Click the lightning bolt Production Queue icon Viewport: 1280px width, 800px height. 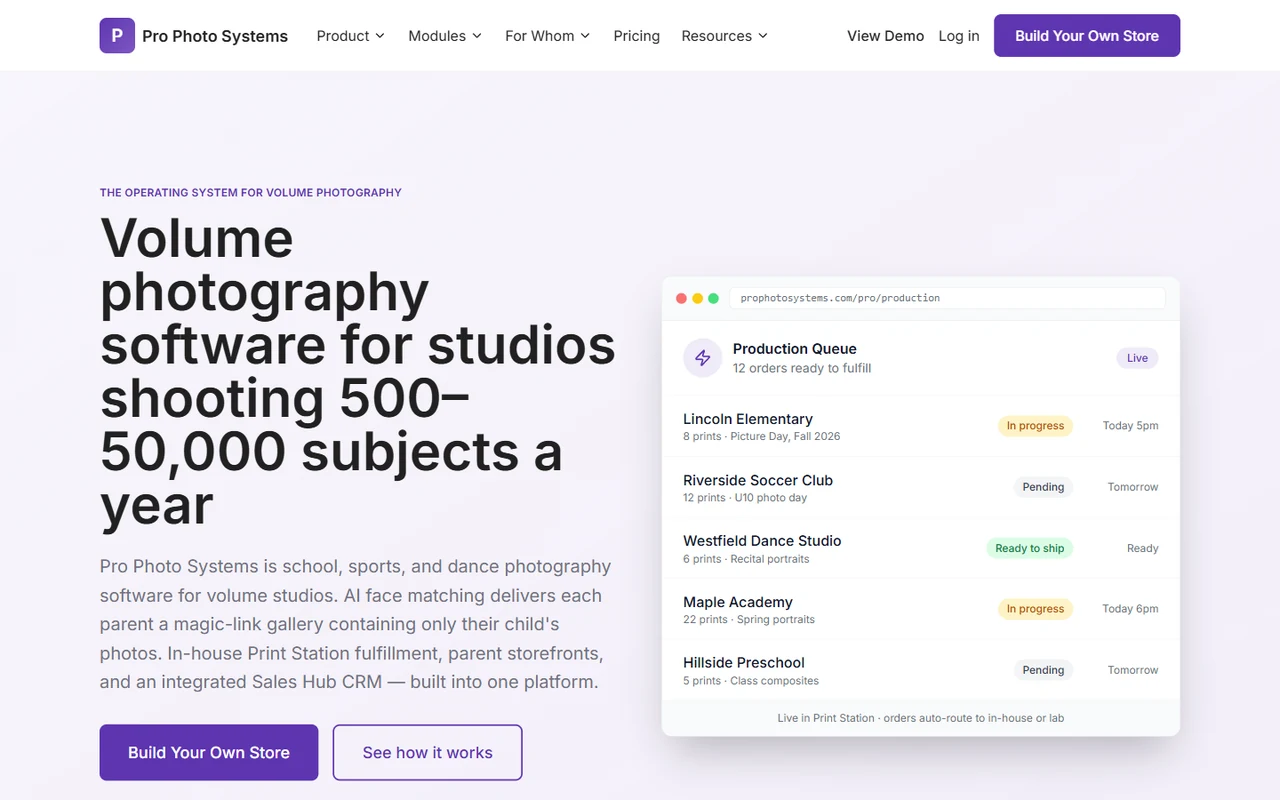point(702,358)
